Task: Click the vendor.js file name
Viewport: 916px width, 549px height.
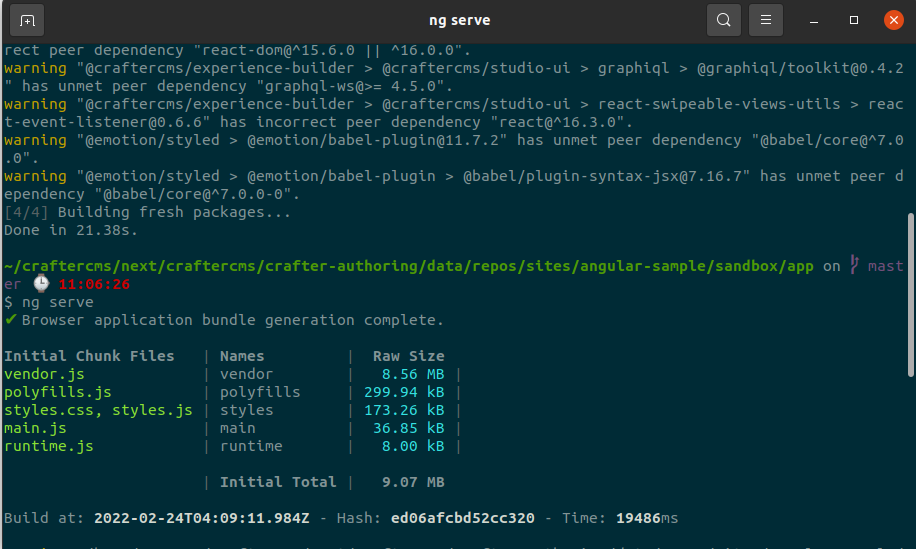Action: tap(46, 374)
